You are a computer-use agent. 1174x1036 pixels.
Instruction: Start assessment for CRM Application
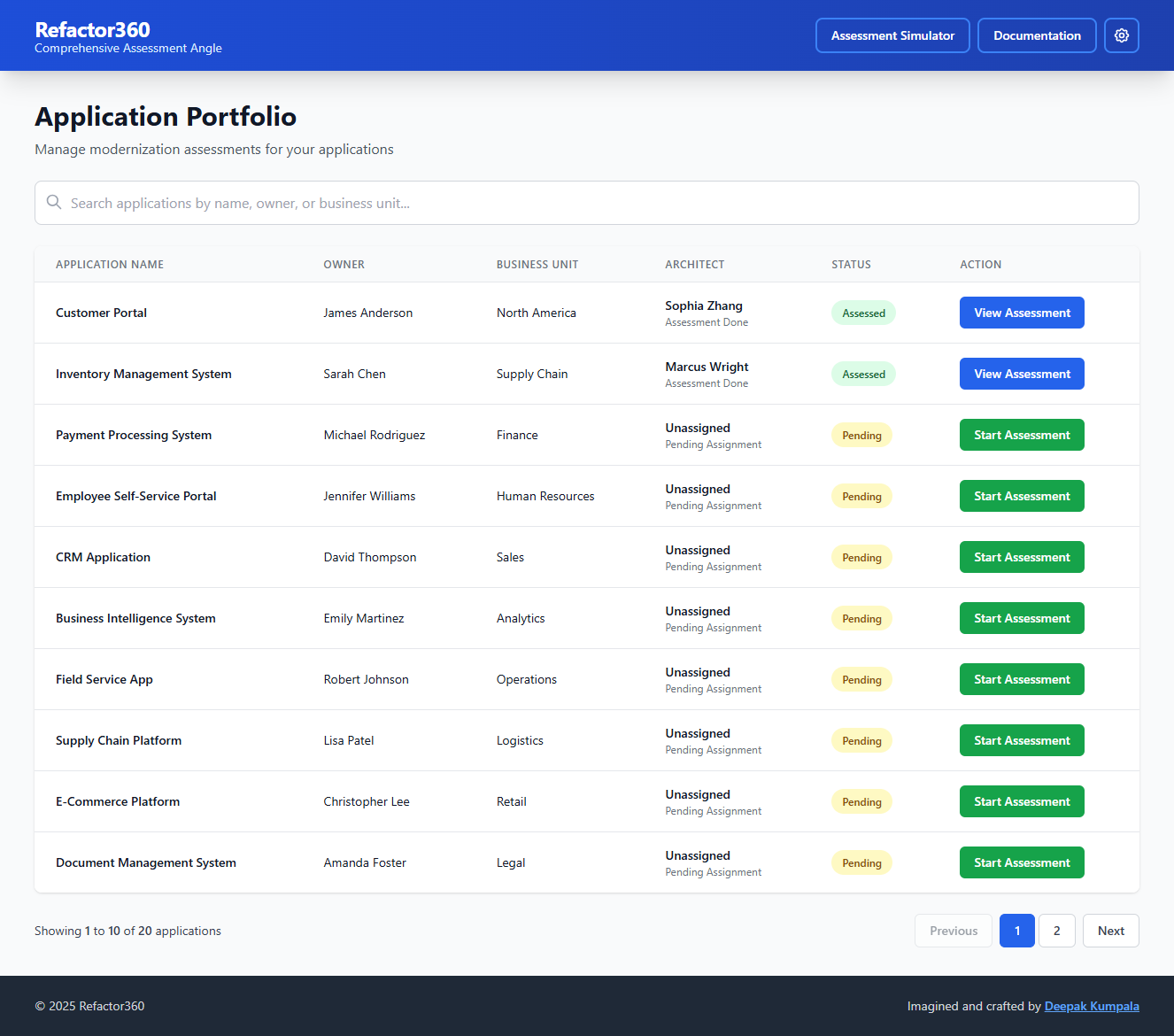1021,557
